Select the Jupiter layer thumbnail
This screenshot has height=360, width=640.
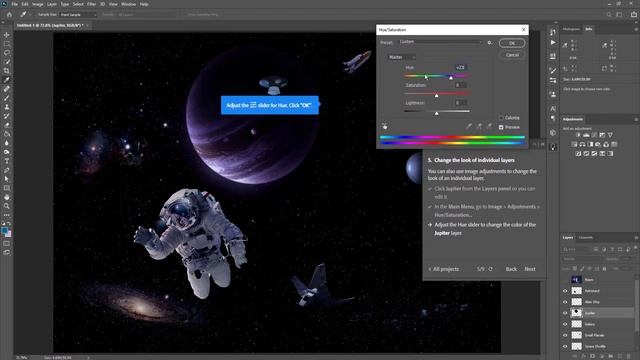tap(576, 313)
